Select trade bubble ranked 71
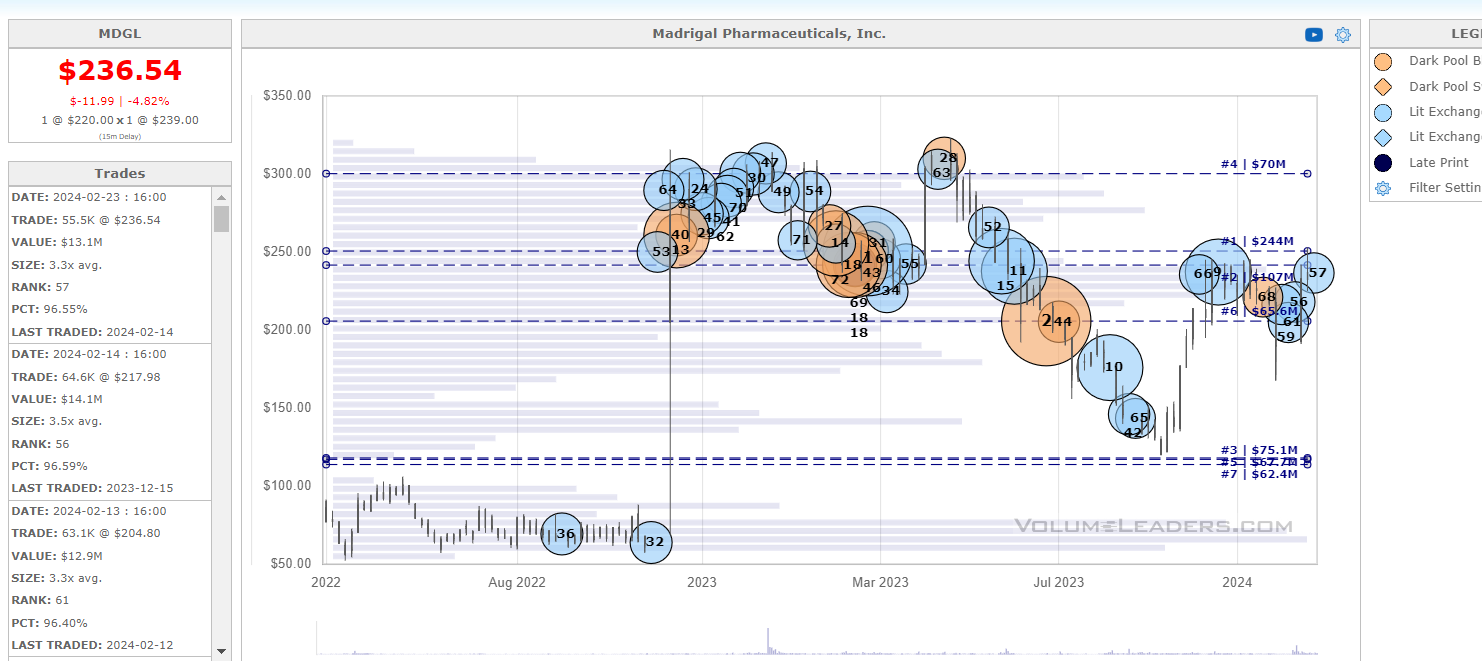Screen dimensions: 1482x661 click(x=799, y=239)
